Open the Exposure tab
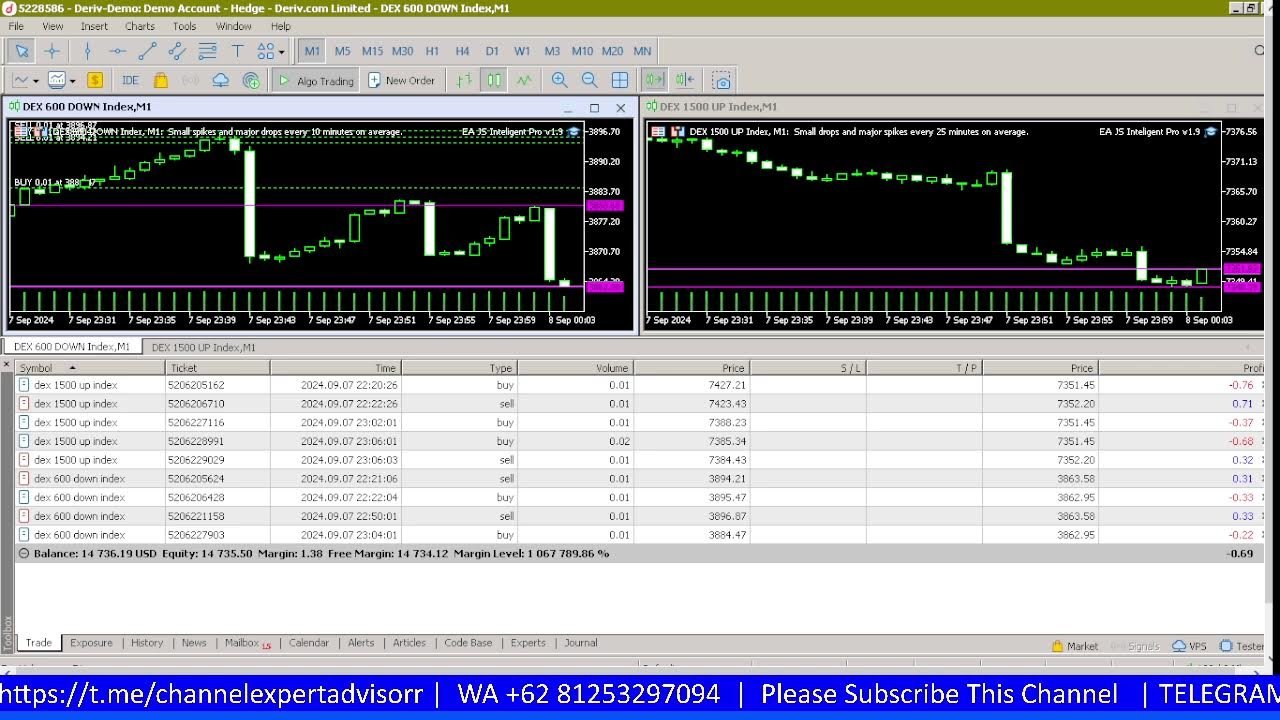The height and width of the screenshot is (720, 1280). 91,643
